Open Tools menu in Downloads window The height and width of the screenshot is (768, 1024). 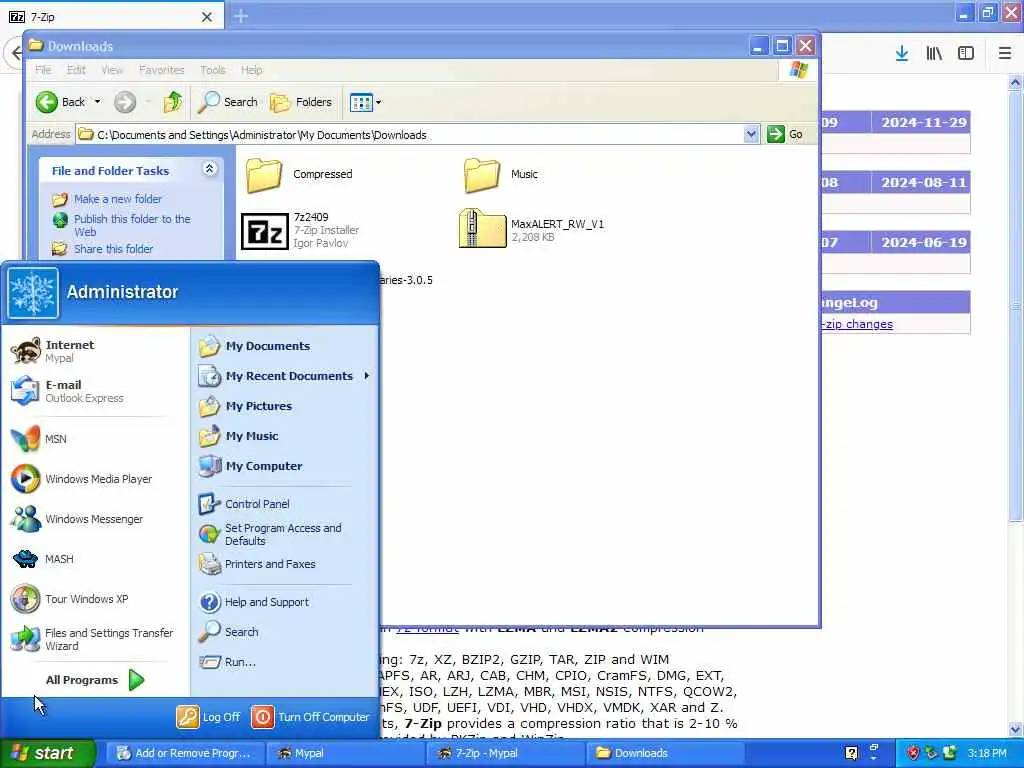212,70
